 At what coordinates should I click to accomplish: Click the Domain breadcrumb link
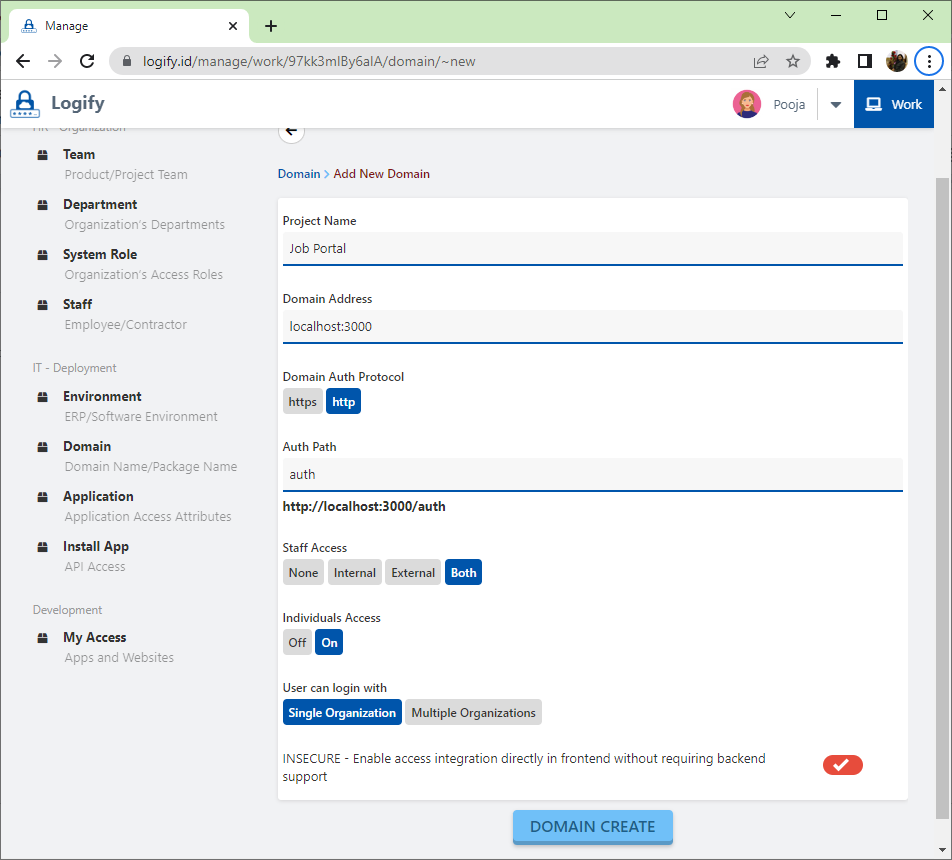(x=299, y=174)
